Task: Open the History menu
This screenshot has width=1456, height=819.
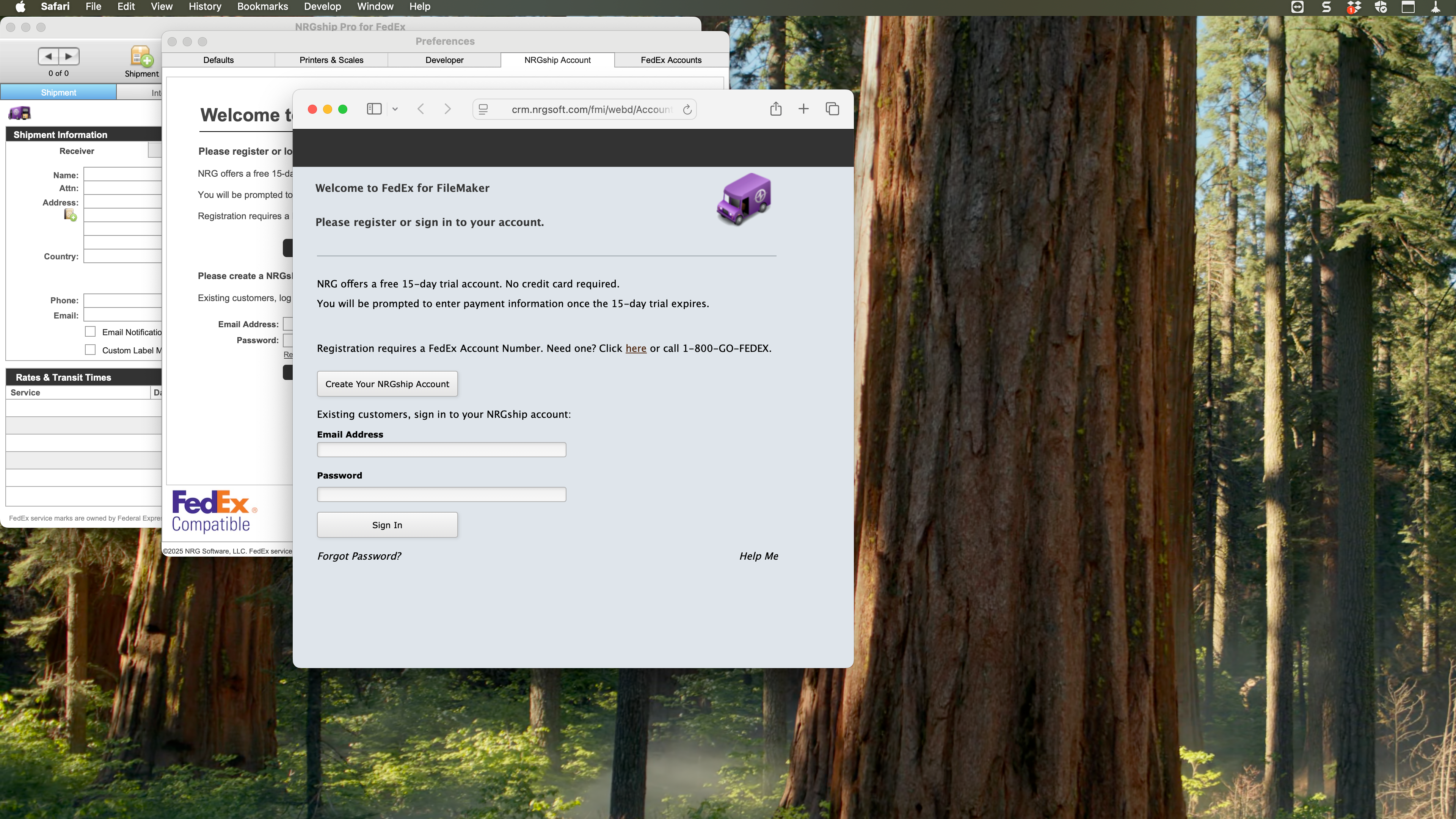Action: (205, 7)
